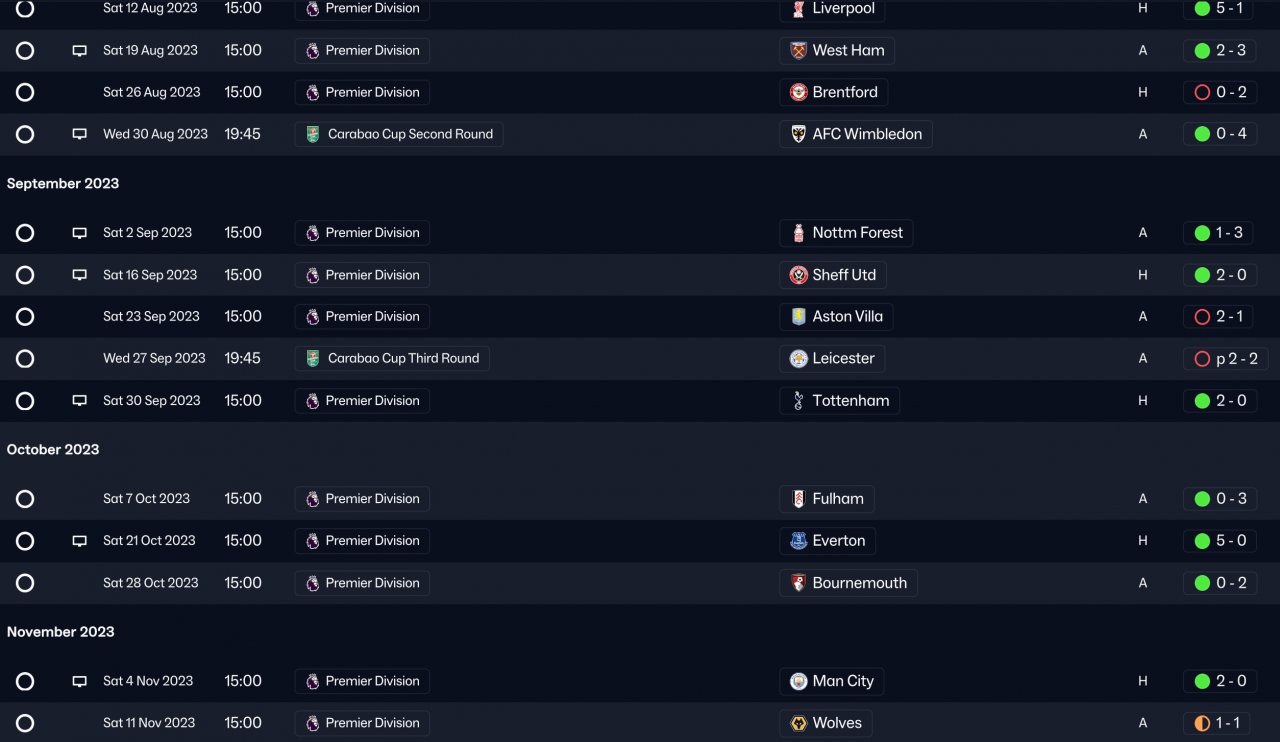Screen dimensions: 1280x742
Task: Click the October 2023 month header
Action: 53,450
